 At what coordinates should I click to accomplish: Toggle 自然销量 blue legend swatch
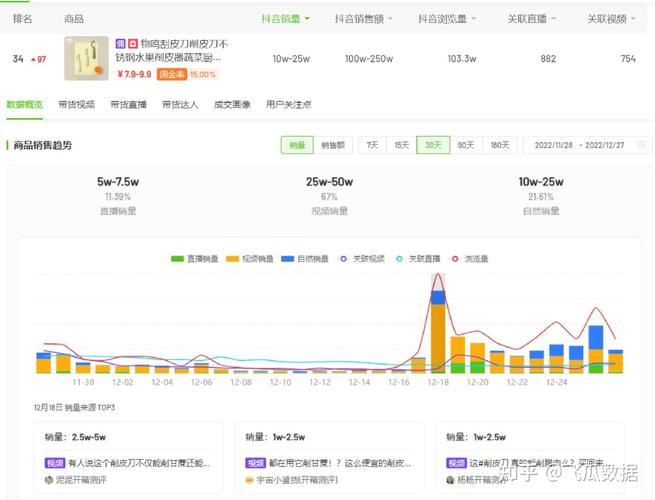click(x=288, y=259)
